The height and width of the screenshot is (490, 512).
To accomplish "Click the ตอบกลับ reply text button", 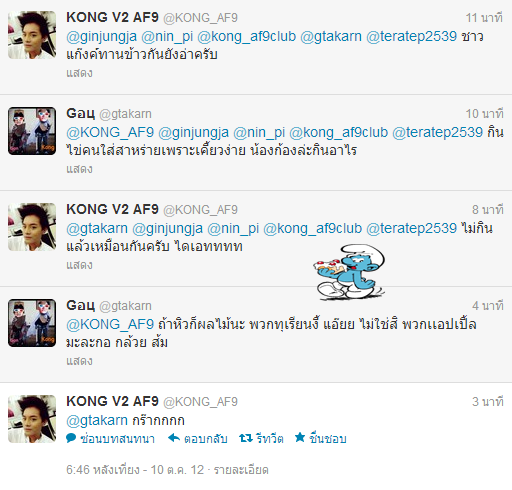I will [x=206, y=438].
